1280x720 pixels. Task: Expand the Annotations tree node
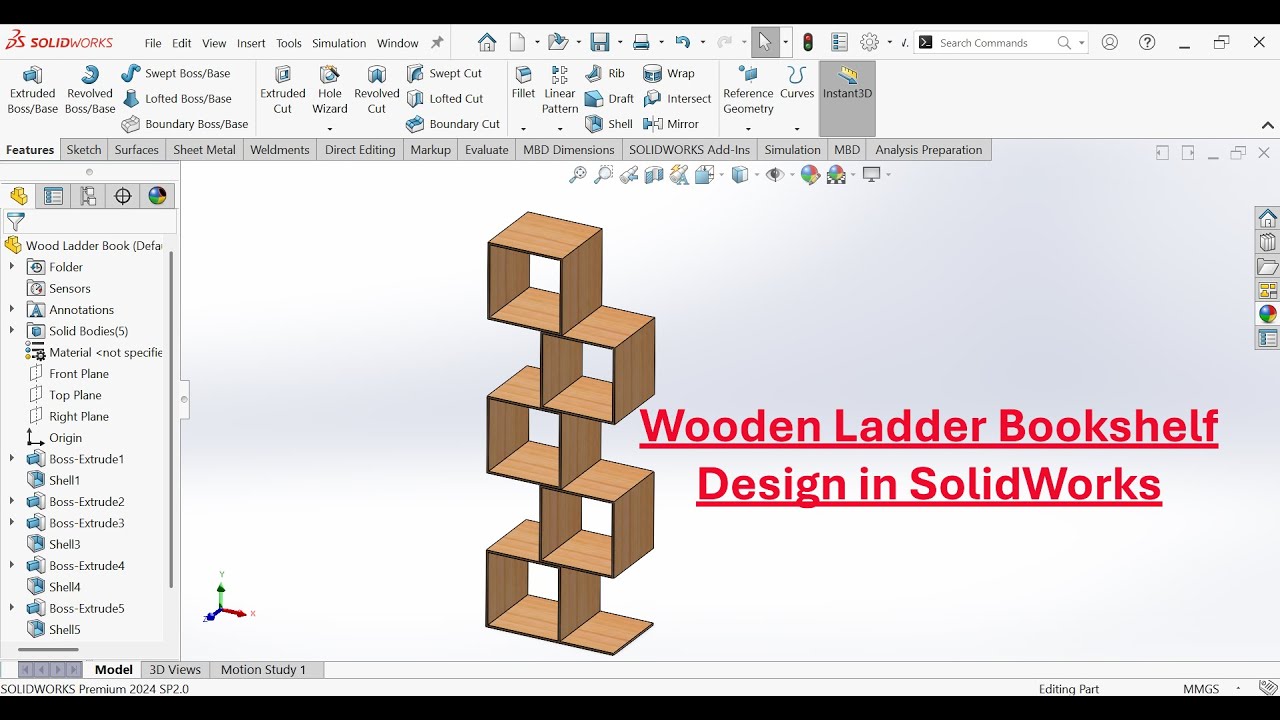12,310
